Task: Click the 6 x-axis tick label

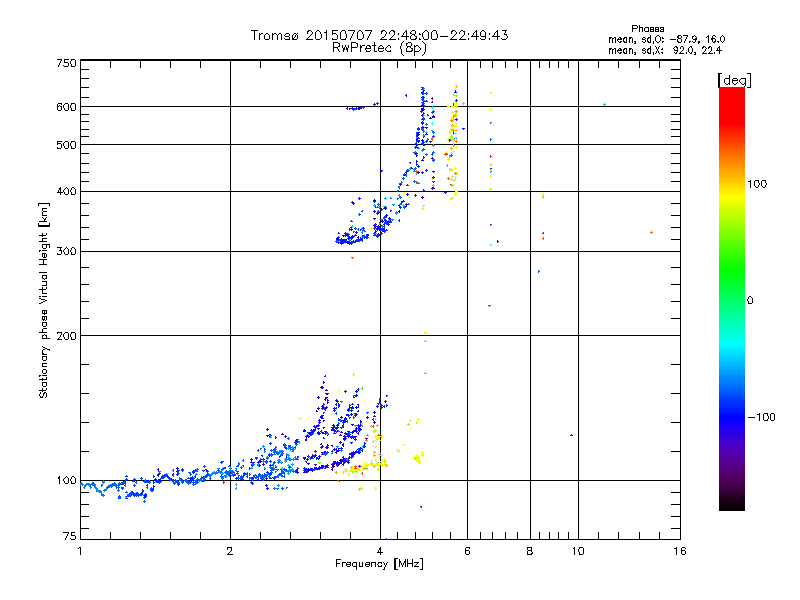Action: 467,551
